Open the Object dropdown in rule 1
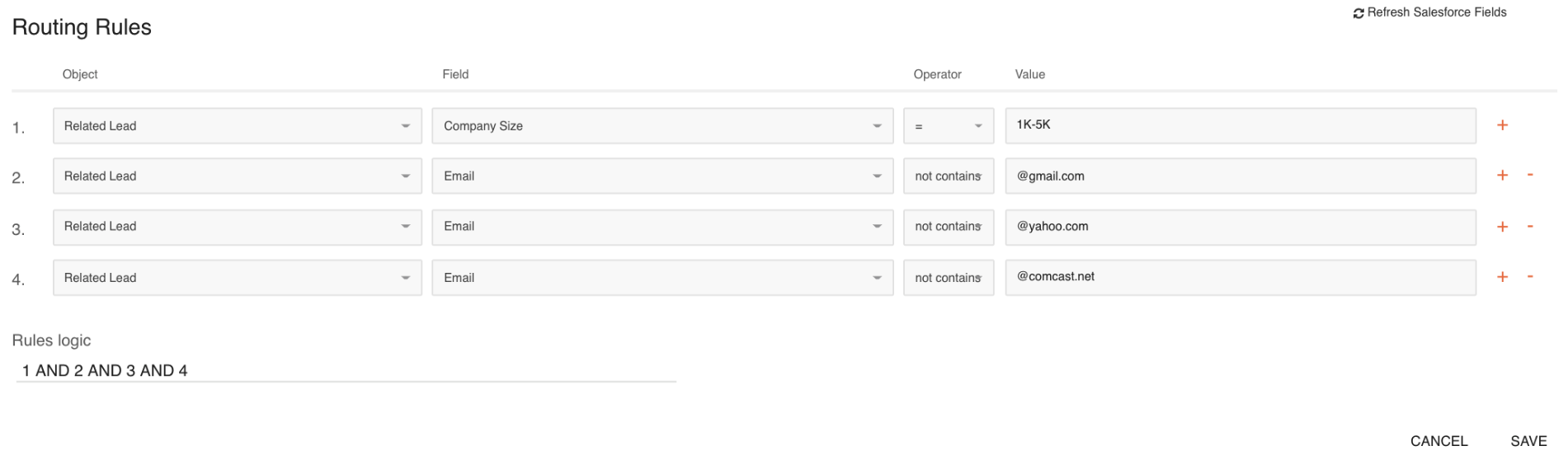1568x460 pixels. [x=237, y=126]
